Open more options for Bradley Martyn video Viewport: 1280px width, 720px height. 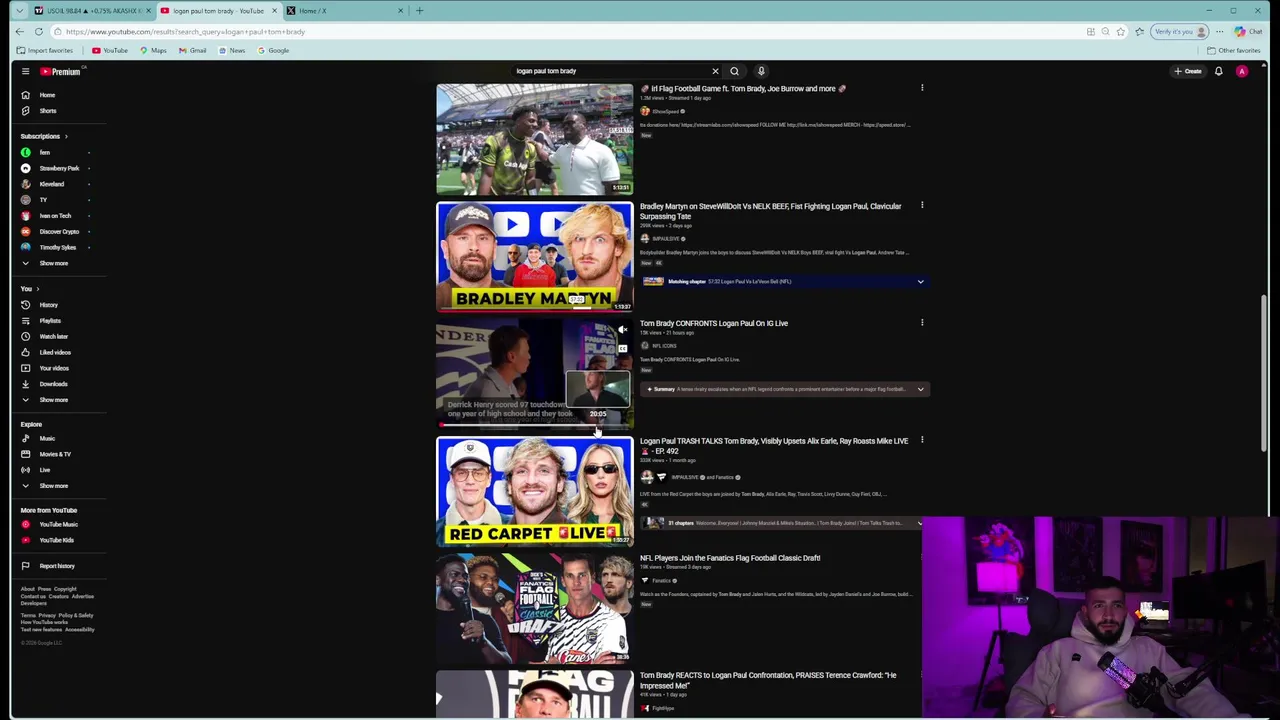click(922, 206)
